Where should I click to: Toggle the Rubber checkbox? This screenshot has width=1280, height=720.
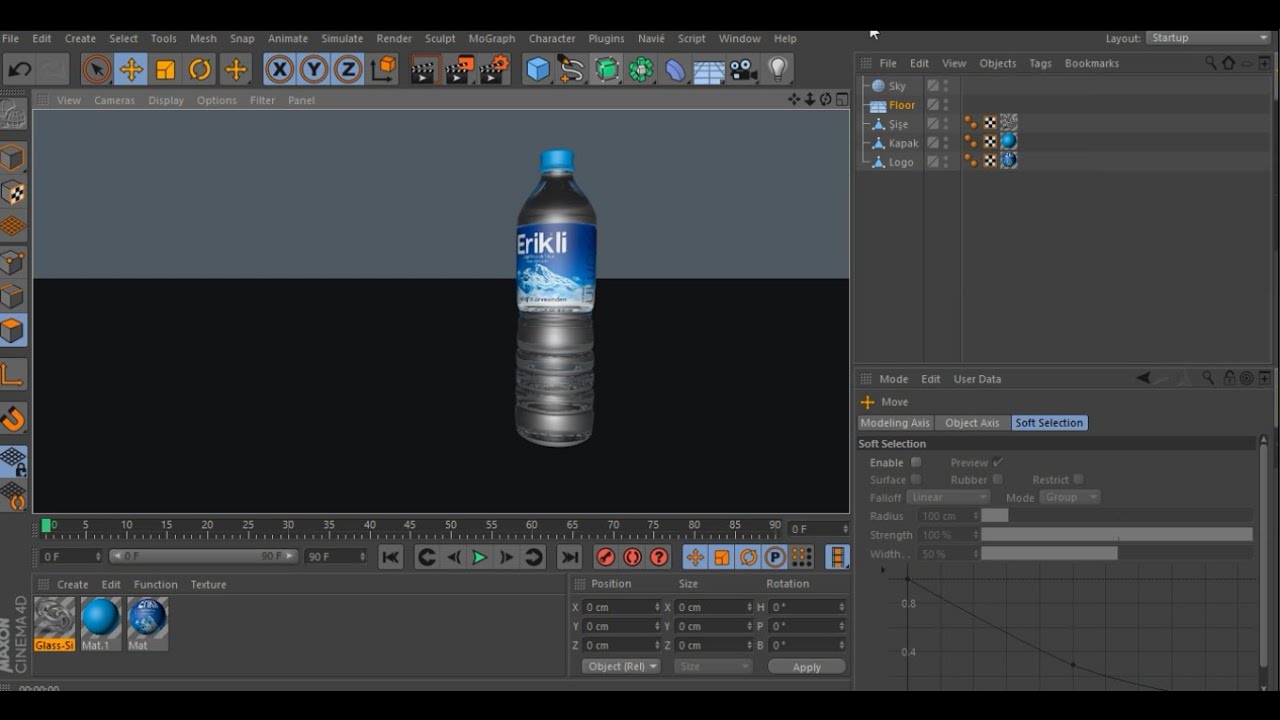click(x=997, y=480)
